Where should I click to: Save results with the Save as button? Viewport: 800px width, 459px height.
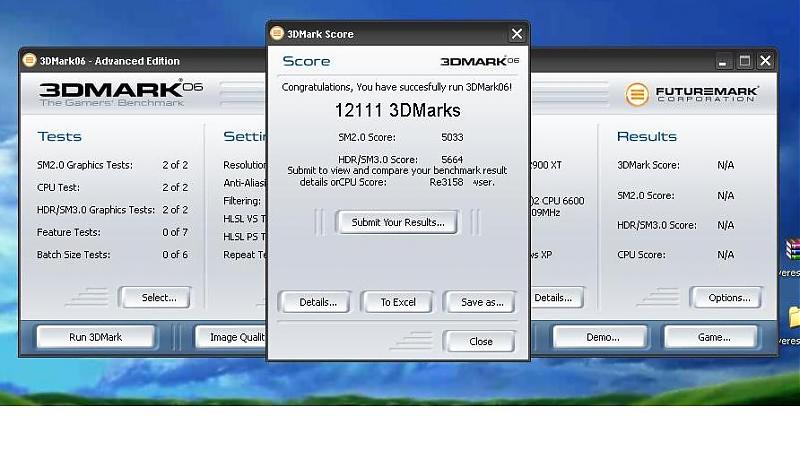pos(482,302)
